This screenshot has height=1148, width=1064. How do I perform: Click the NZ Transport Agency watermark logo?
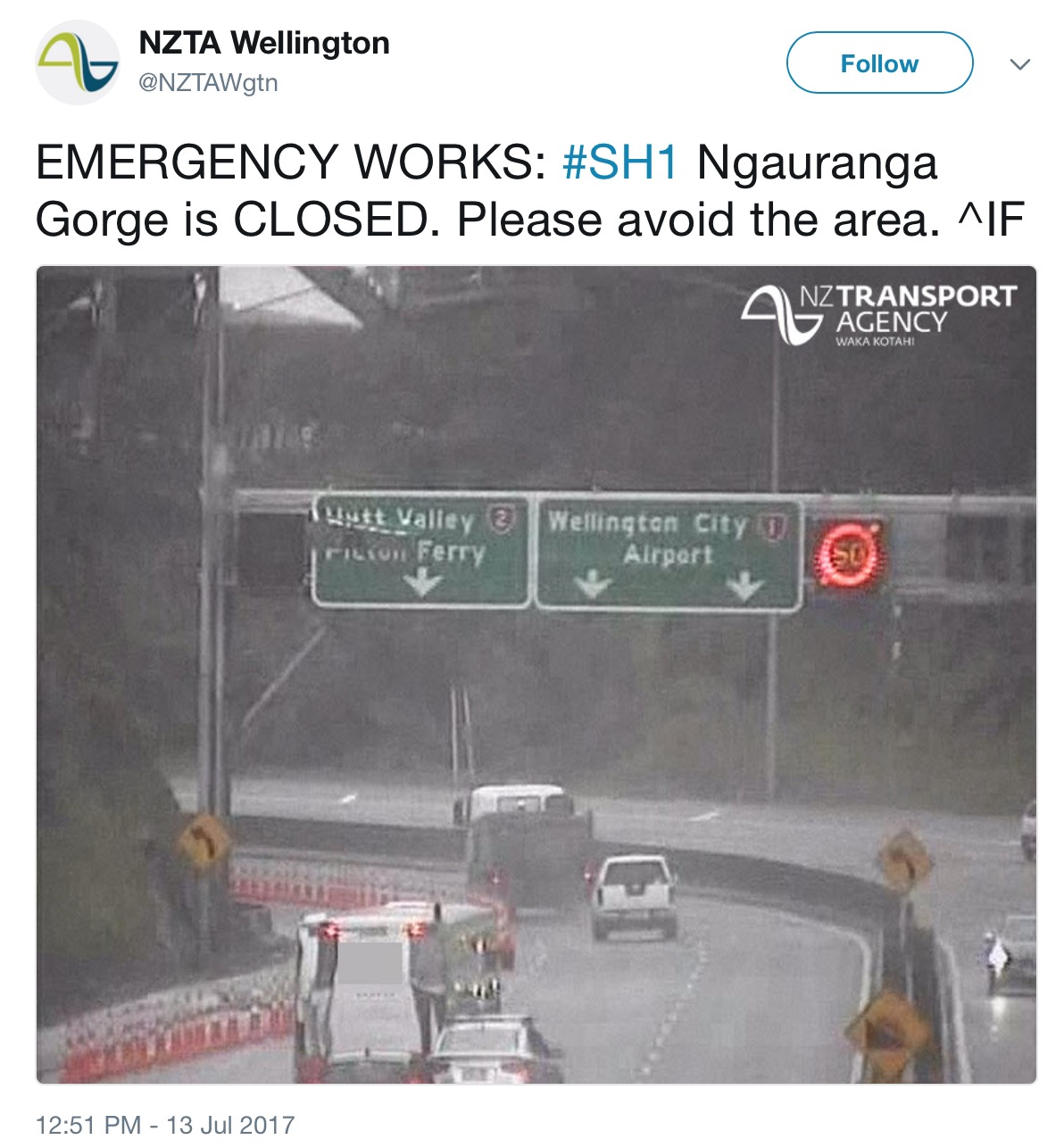click(878, 315)
